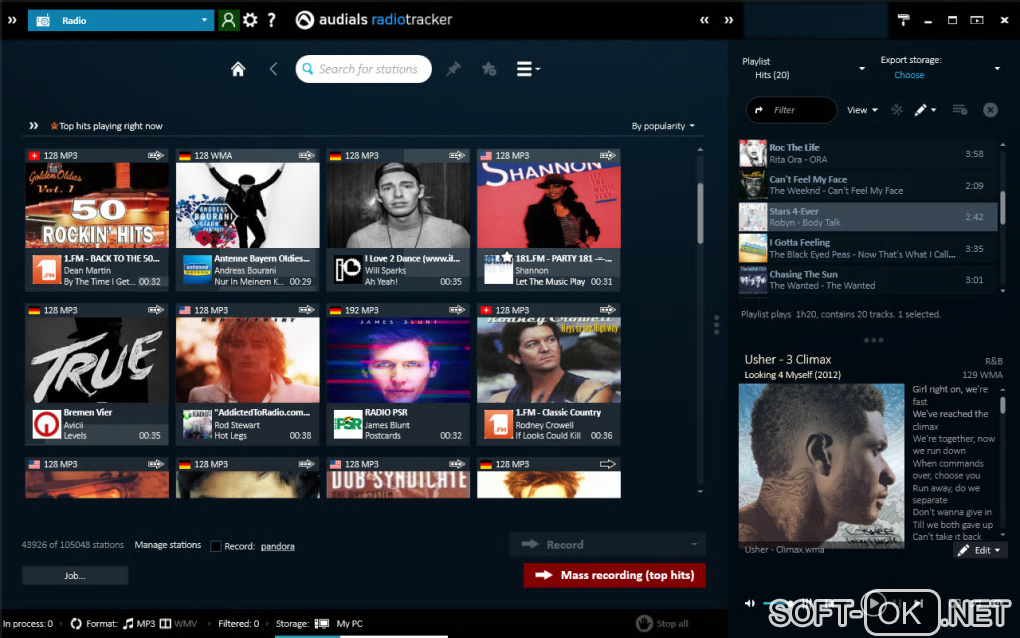Select the Can't Feel My Face track
The height and width of the screenshot is (638, 1020).
[868, 185]
